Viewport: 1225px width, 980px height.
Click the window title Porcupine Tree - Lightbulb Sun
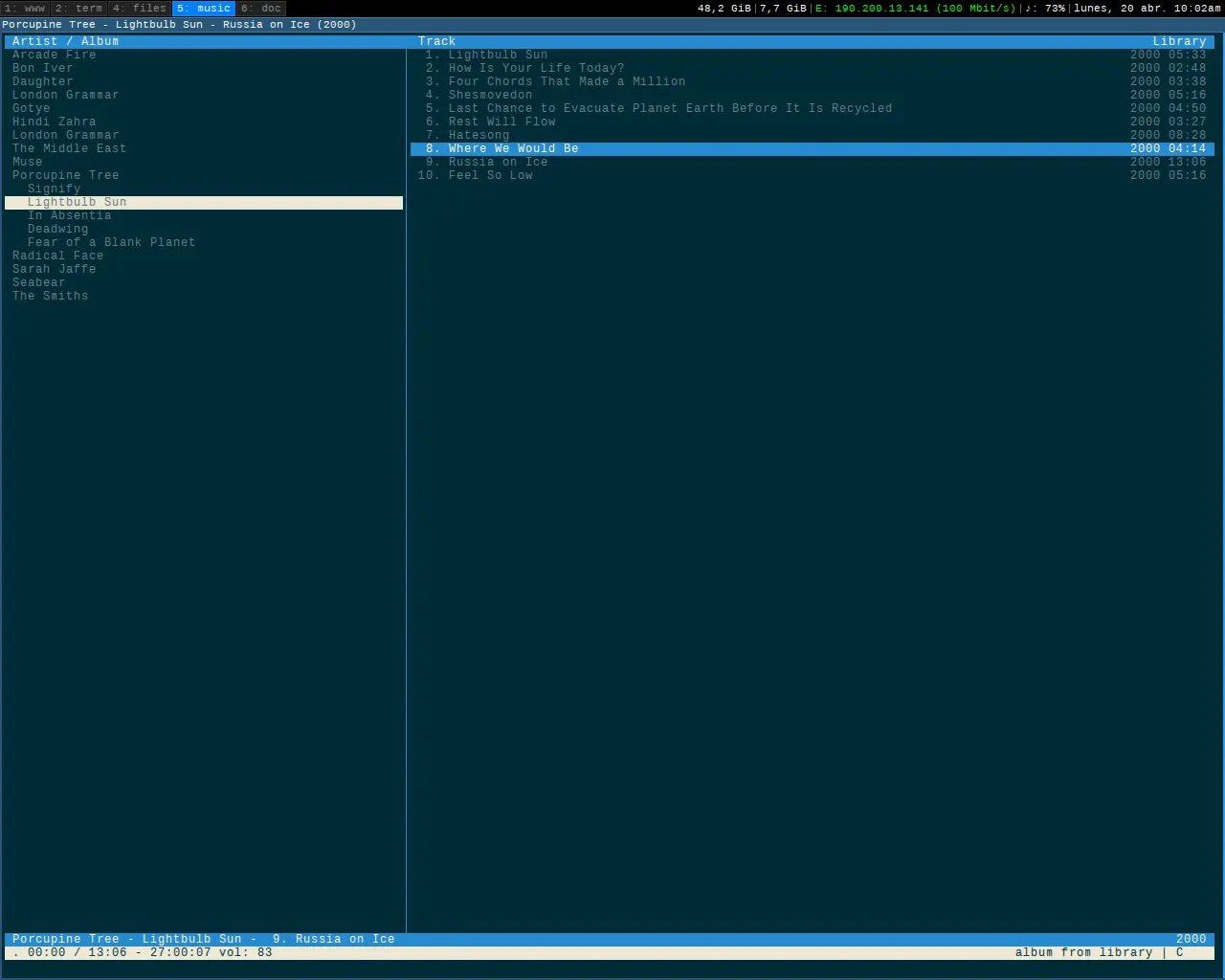[x=179, y=25]
